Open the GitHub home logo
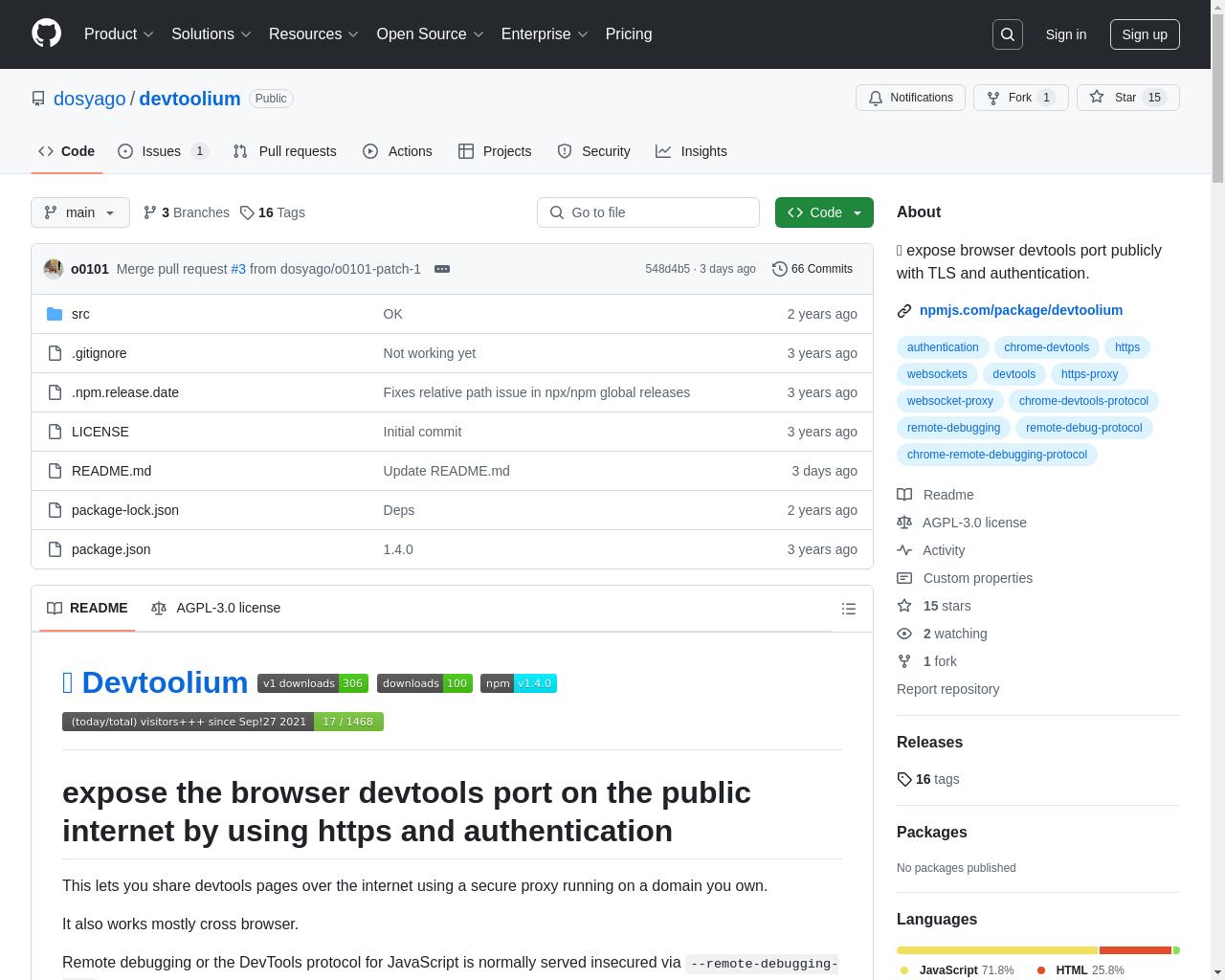 click(46, 33)
